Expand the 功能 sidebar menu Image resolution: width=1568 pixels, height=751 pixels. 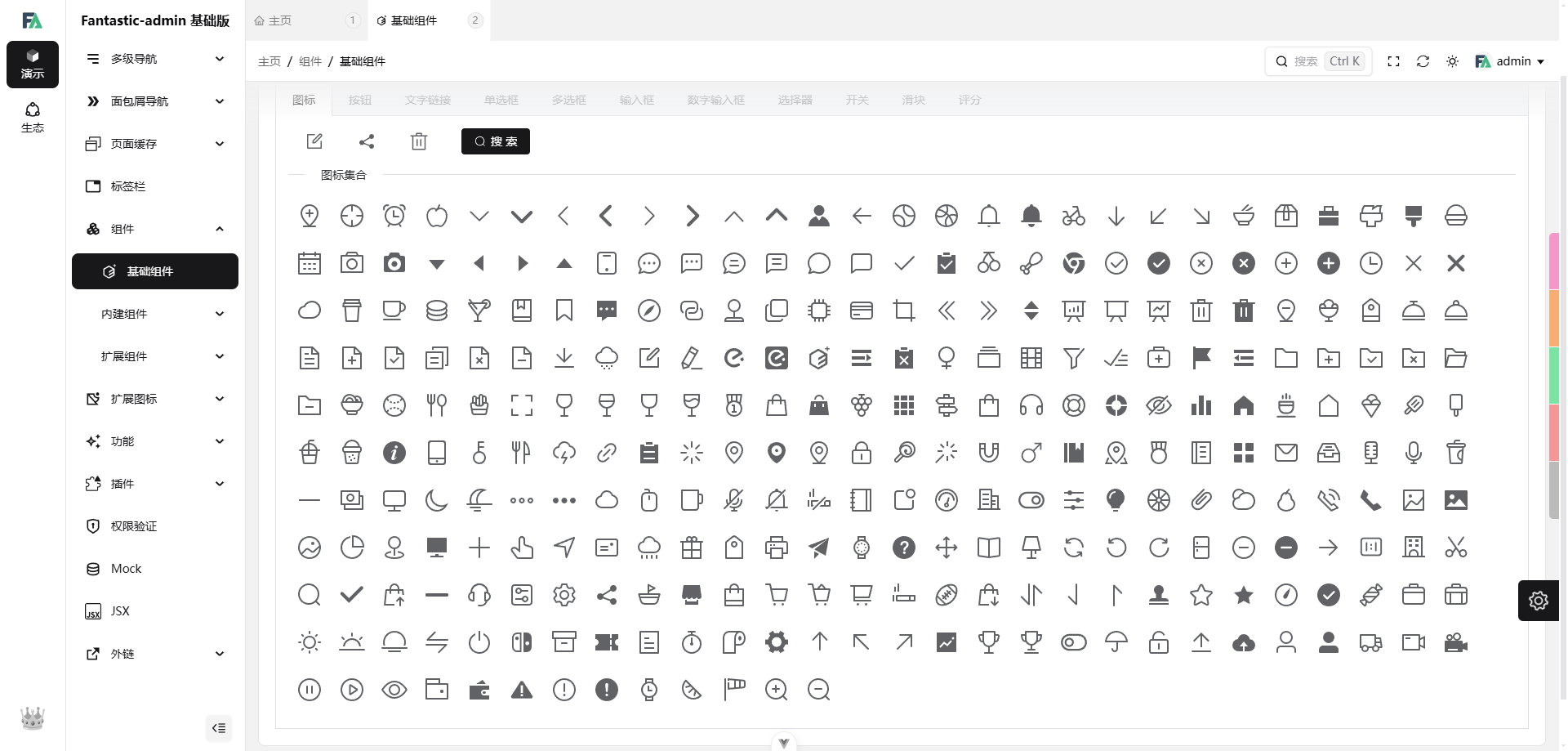(155, 441)
